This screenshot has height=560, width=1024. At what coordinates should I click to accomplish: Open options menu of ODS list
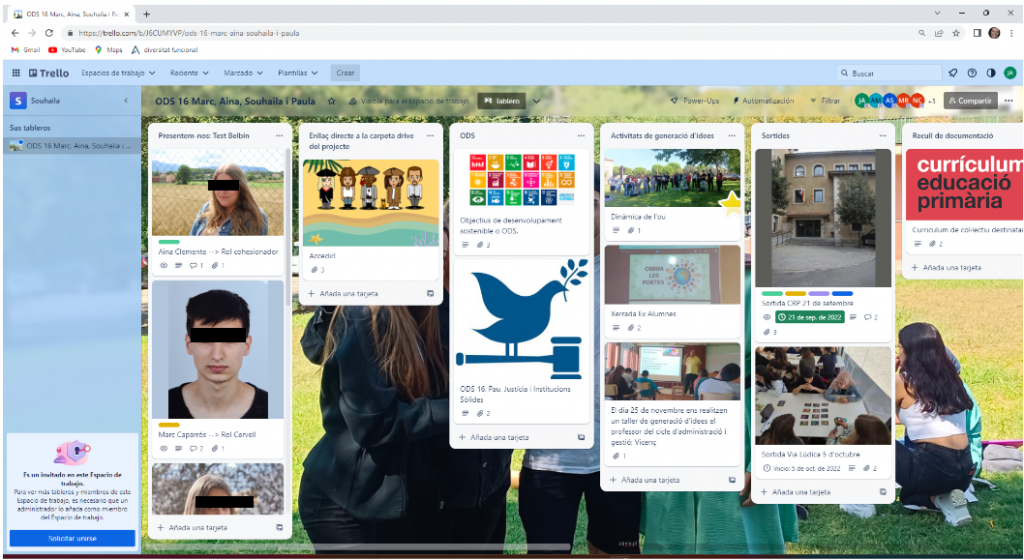(x=580, y=135)
